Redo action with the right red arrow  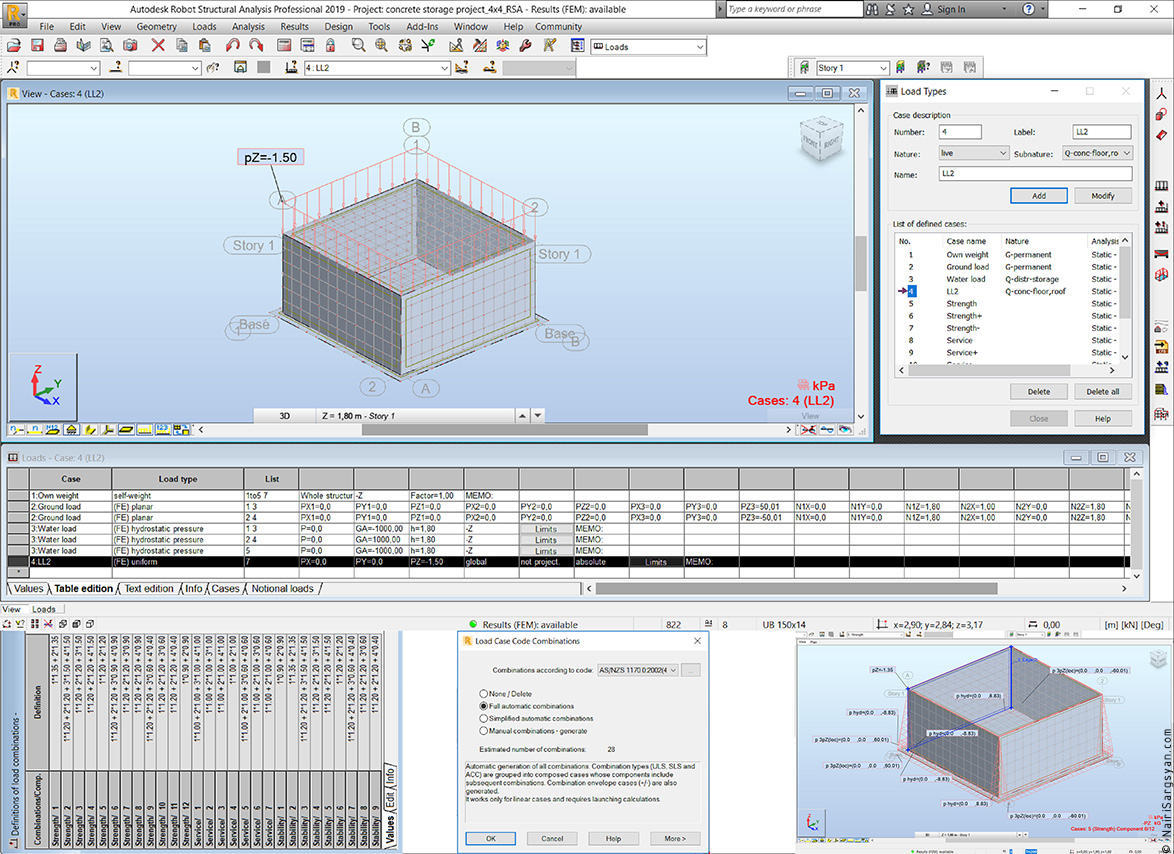256,46
